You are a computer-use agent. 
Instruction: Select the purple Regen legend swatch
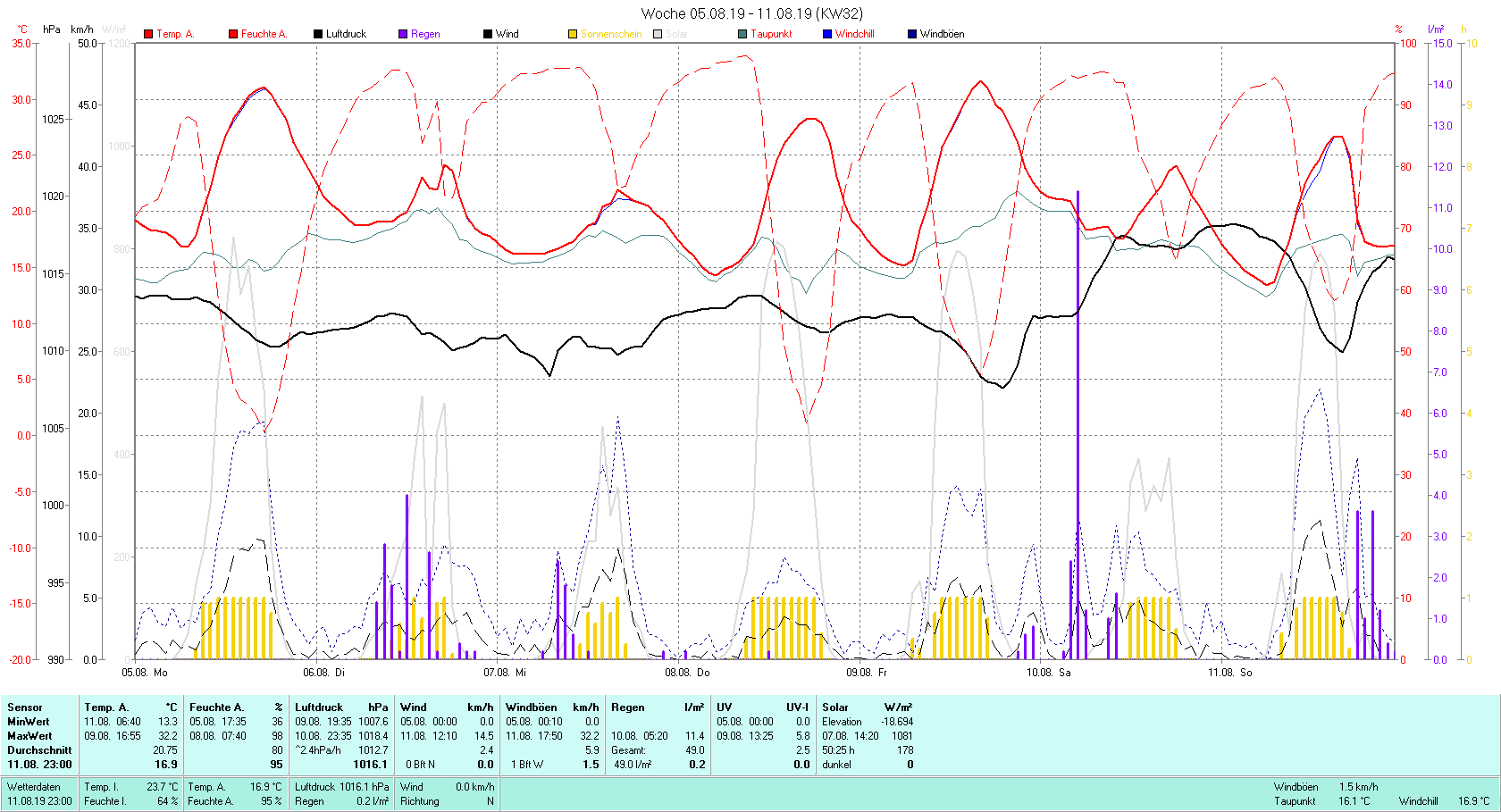(x=403, y=34)
